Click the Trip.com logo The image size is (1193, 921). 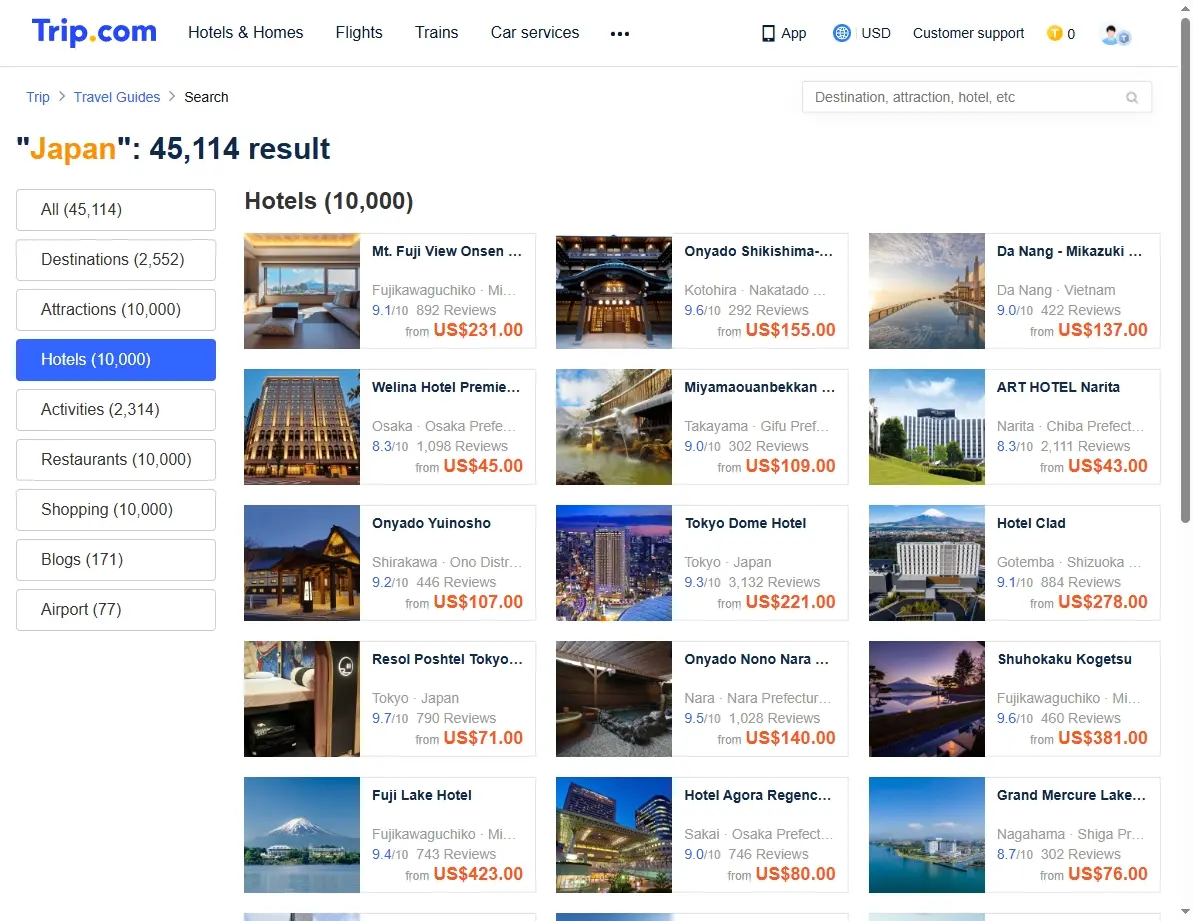pos(94,32)
